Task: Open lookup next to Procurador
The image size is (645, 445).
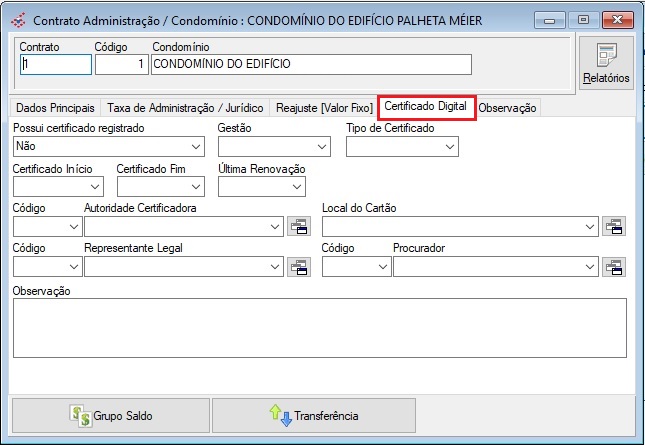Action: pos(614,267)
